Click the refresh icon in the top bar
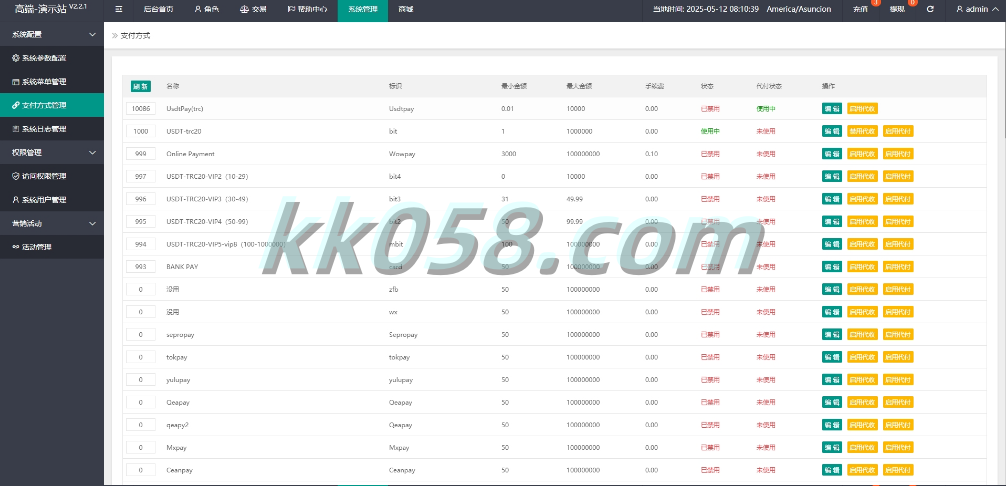1006x486 pixels. (930, 10)
